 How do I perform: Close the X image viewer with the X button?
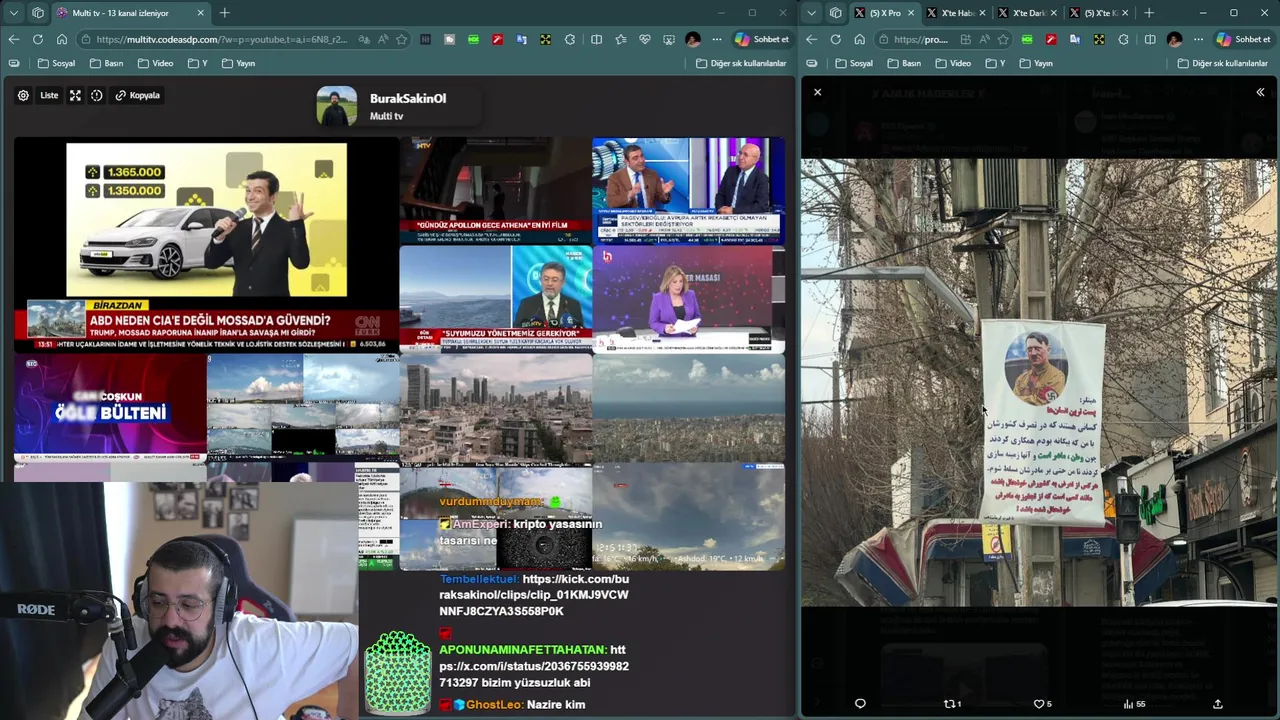817,92
